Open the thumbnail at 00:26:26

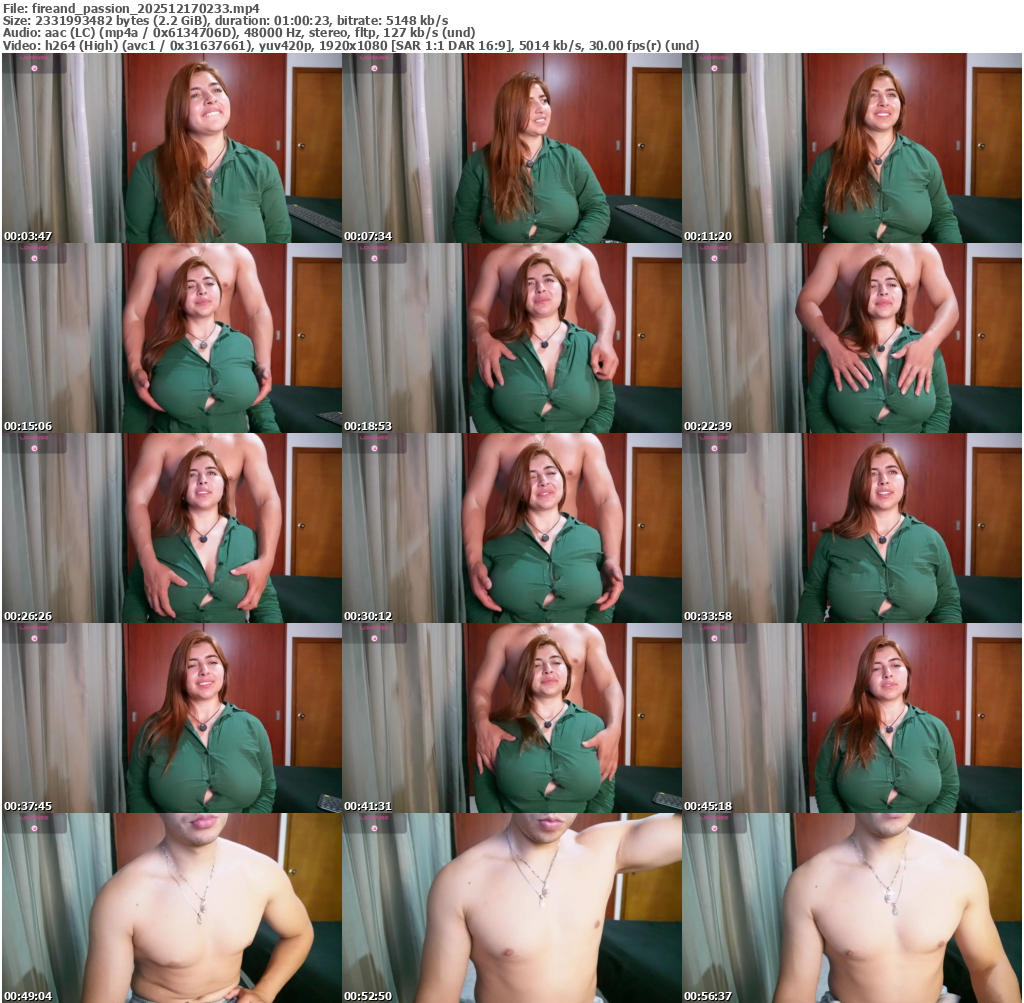[x=171, y=528]
